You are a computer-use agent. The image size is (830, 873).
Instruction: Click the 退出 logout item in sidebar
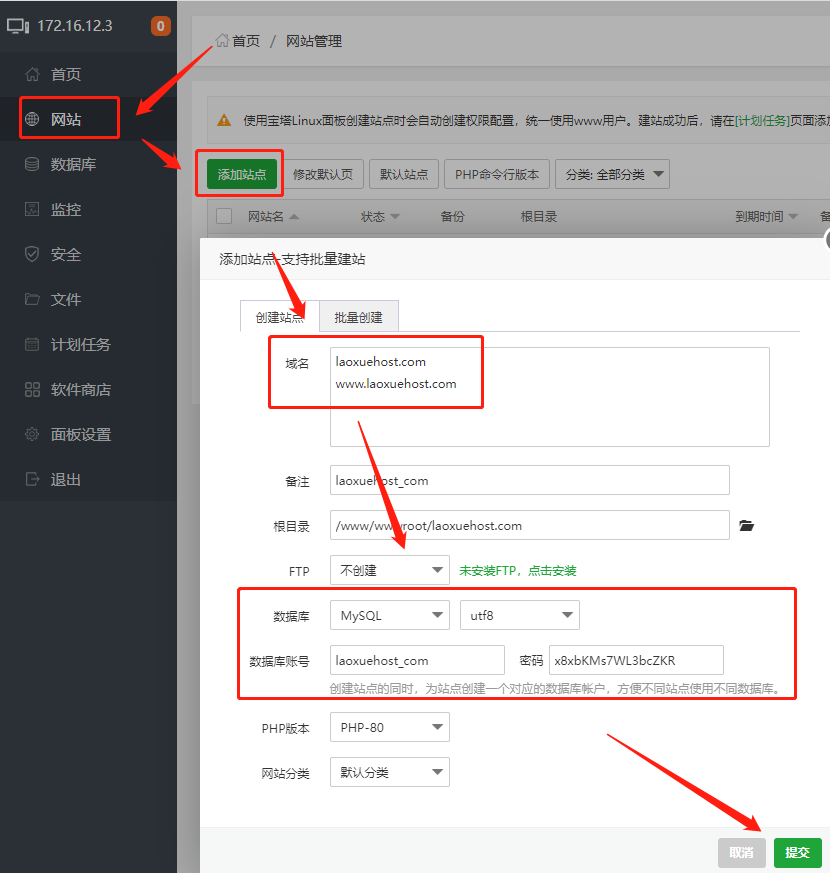click(x=62, y=479)
